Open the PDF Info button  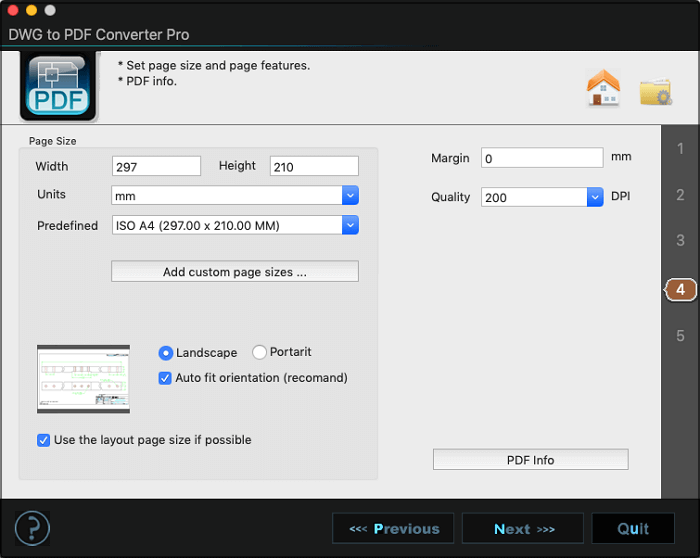(531, 459)
